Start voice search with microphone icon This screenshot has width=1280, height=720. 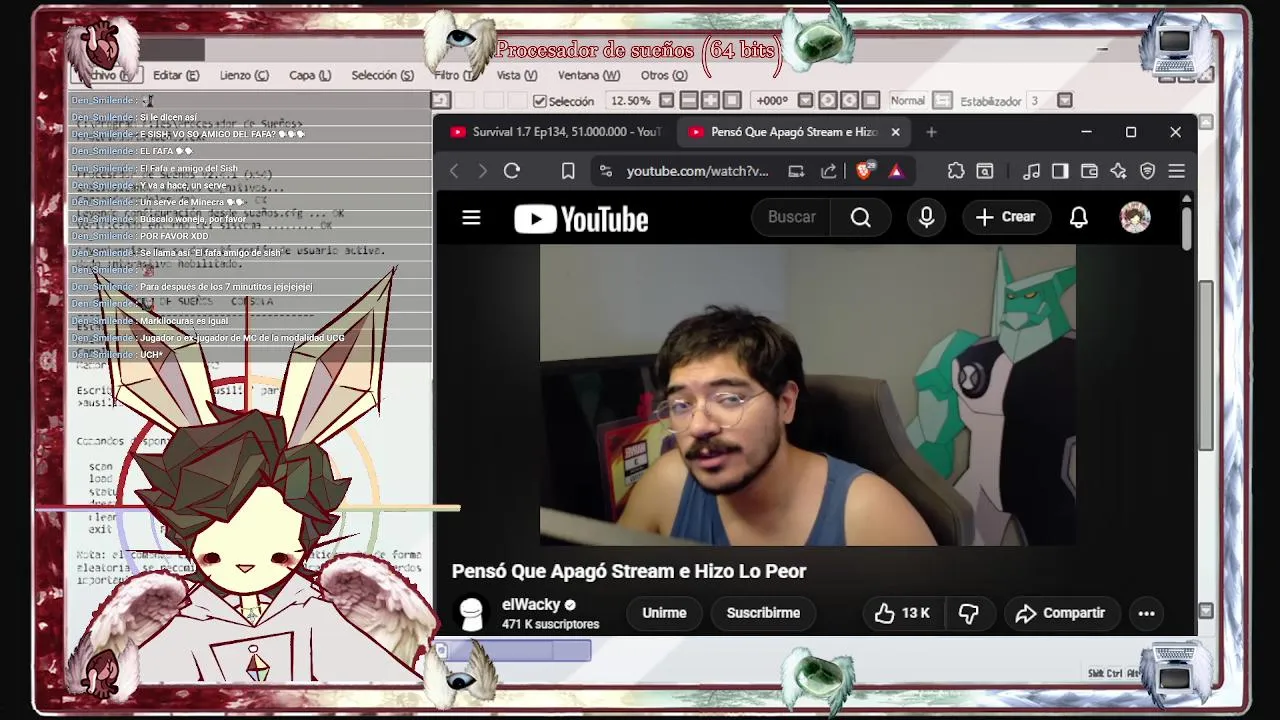pyautogui.click(x=926, y=217)
